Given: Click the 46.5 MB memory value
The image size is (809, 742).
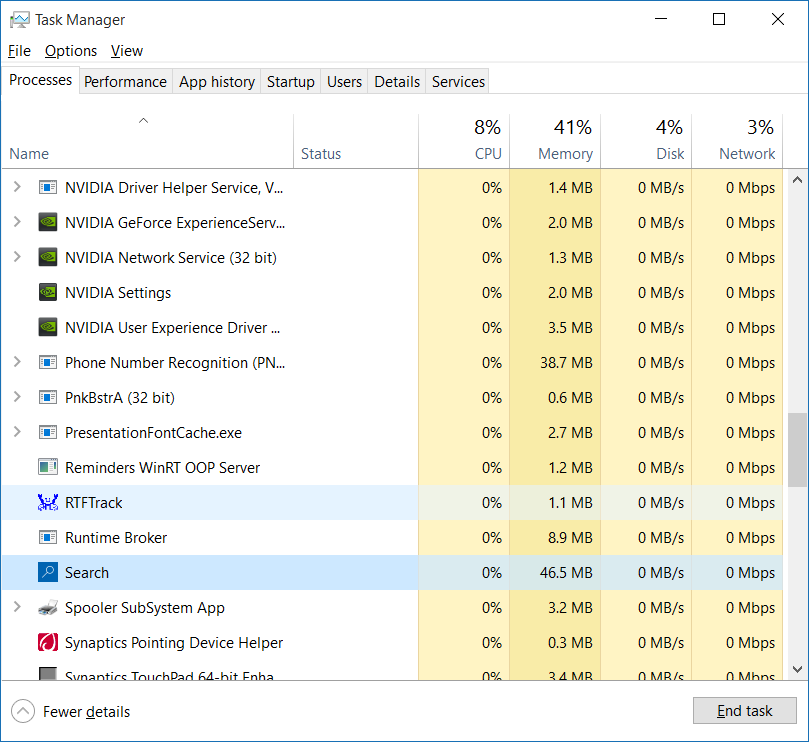Looking at the screenshot, I should [x=566, y=573].
